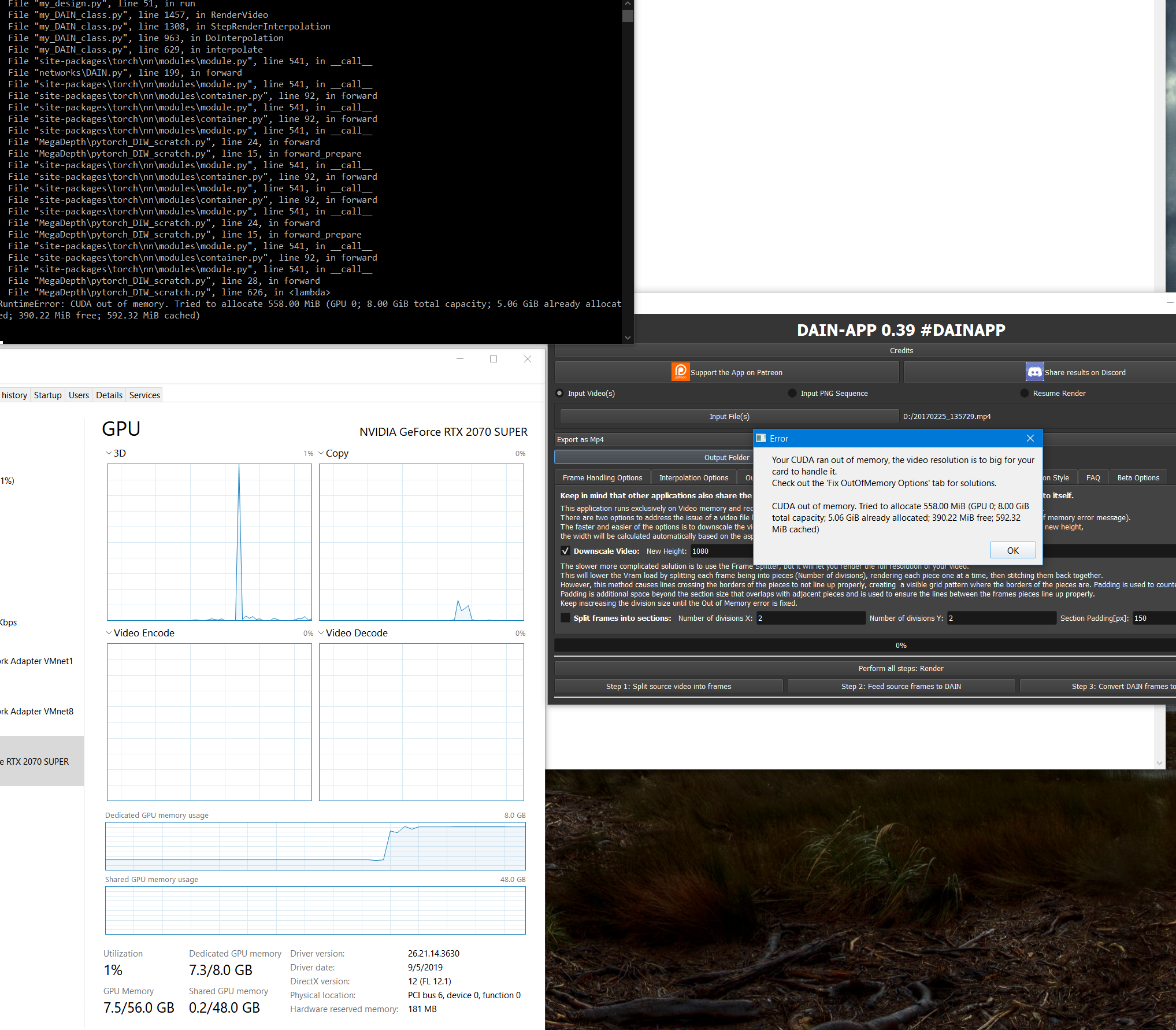1176x1030 pixels.
Task: Open the Startup tab in Task Manager
Action: click(47, 395)
